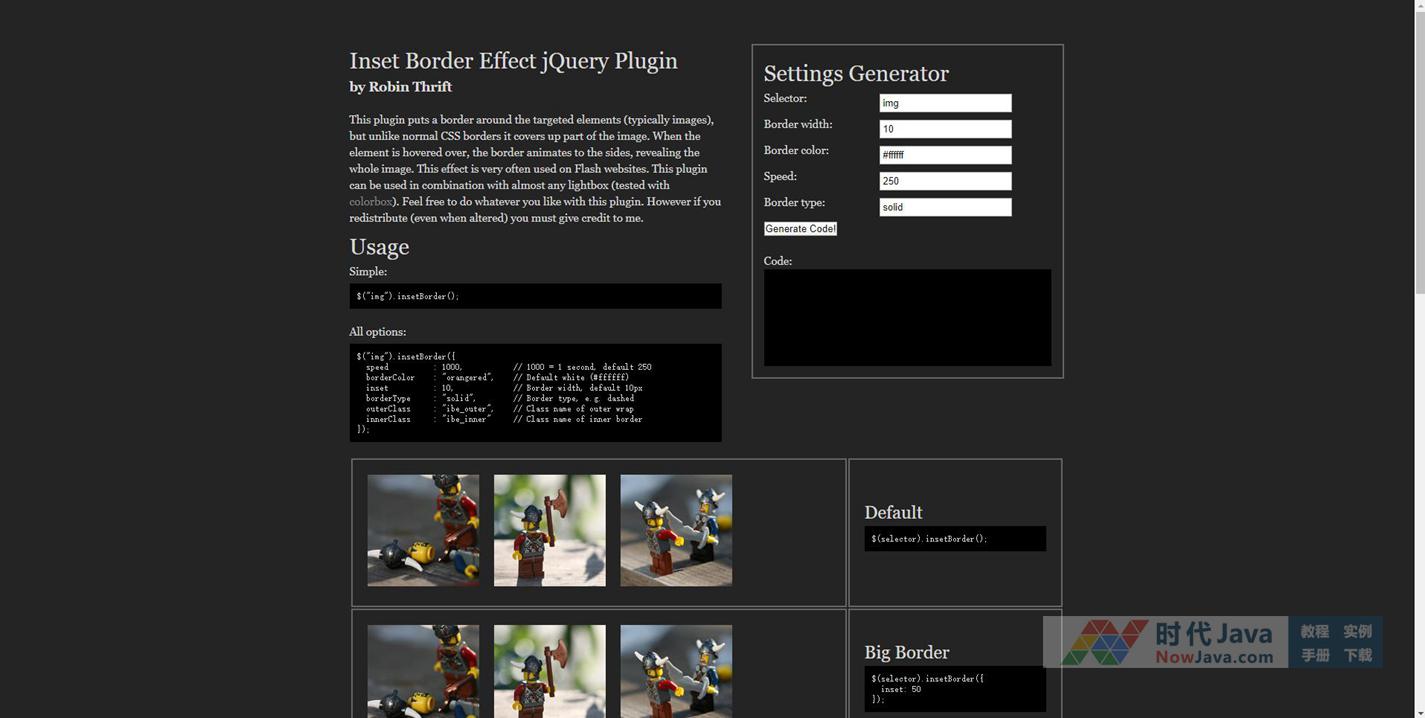Viewport: 1425px width, 718px height.
Task: Click the Border width input field
Action: click(x=945, y=129)
